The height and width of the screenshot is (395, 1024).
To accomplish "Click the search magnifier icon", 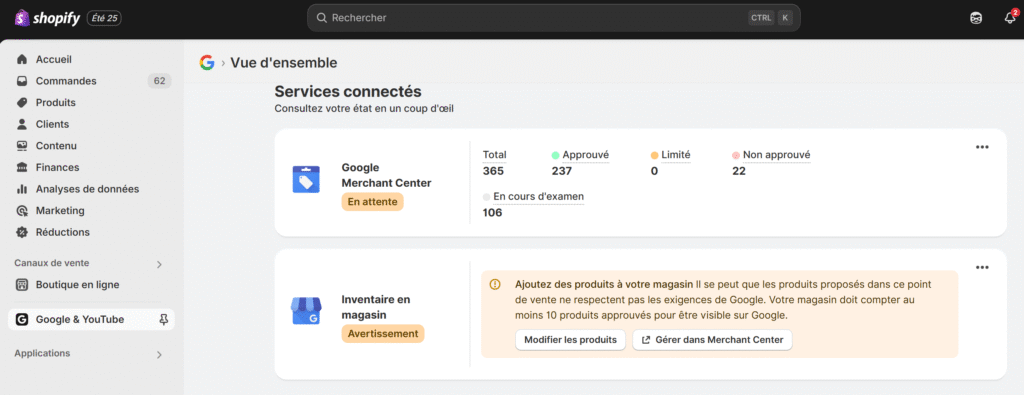I will (x=321, y=18).
